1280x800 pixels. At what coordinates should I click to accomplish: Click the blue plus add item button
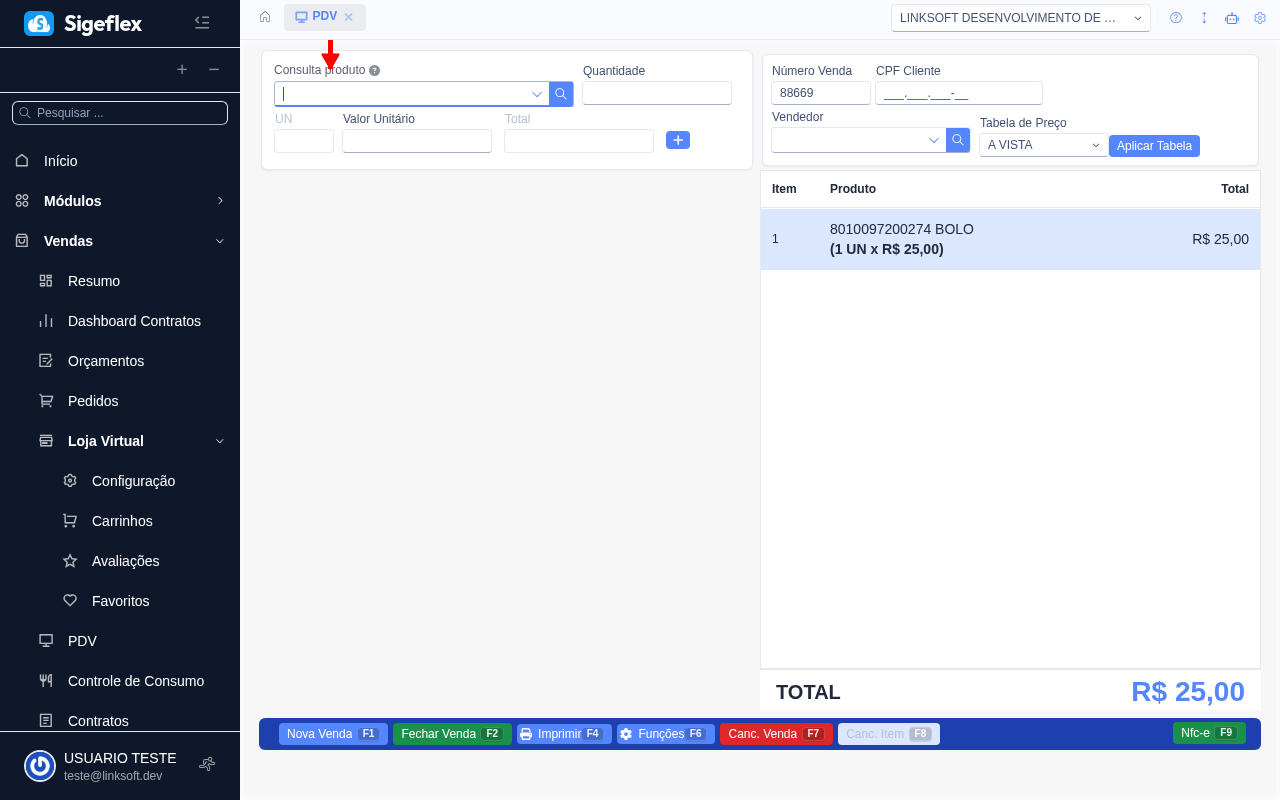click(x=678, y=140)
